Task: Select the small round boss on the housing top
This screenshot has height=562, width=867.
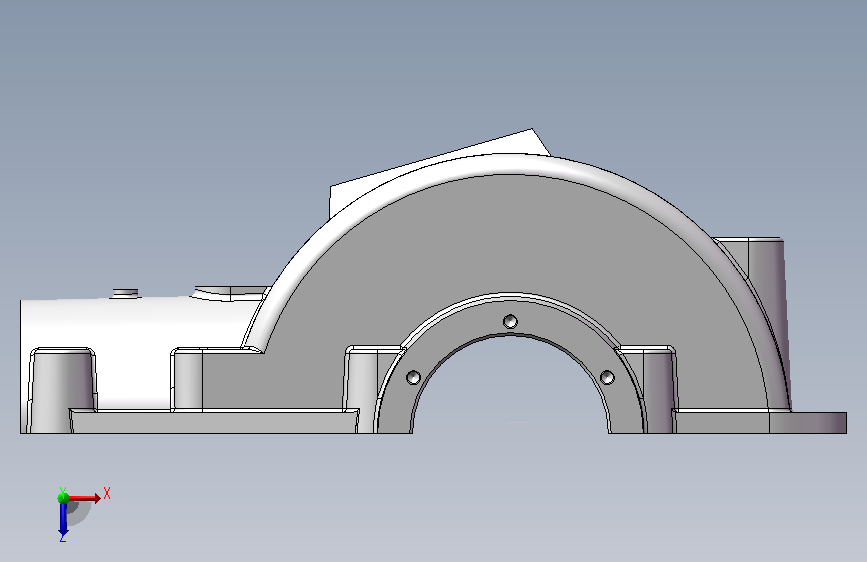Action: click(x=126, y=293)
